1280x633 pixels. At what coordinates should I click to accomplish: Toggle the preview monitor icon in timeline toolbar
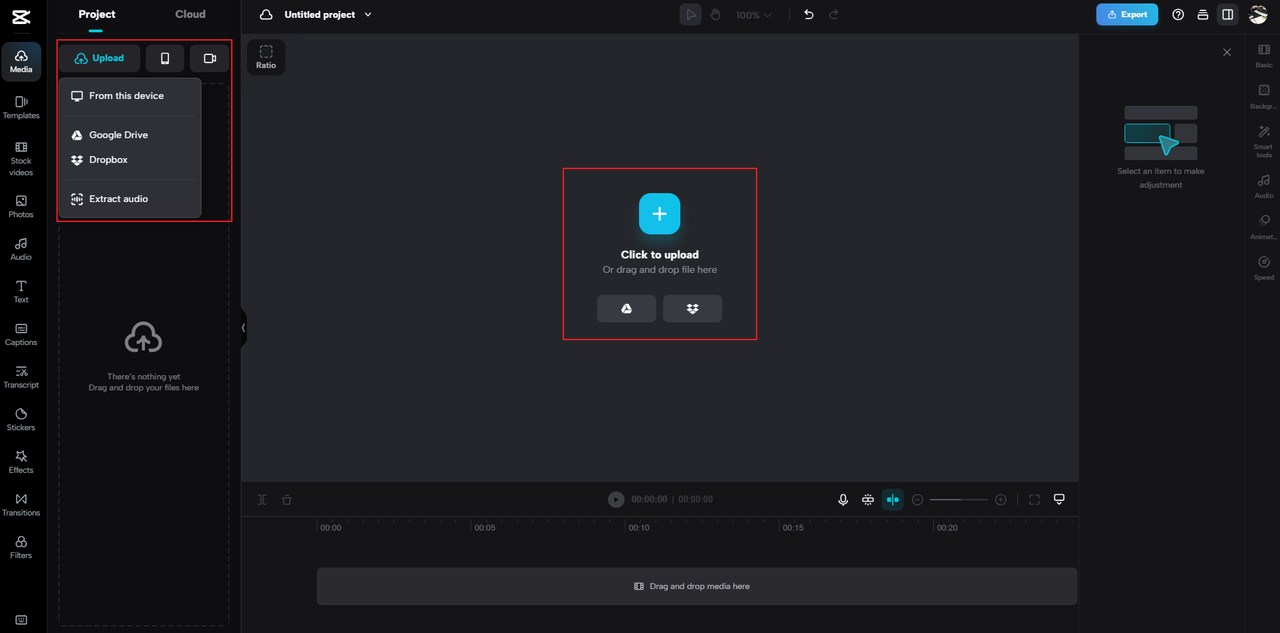pos(1059,499)
